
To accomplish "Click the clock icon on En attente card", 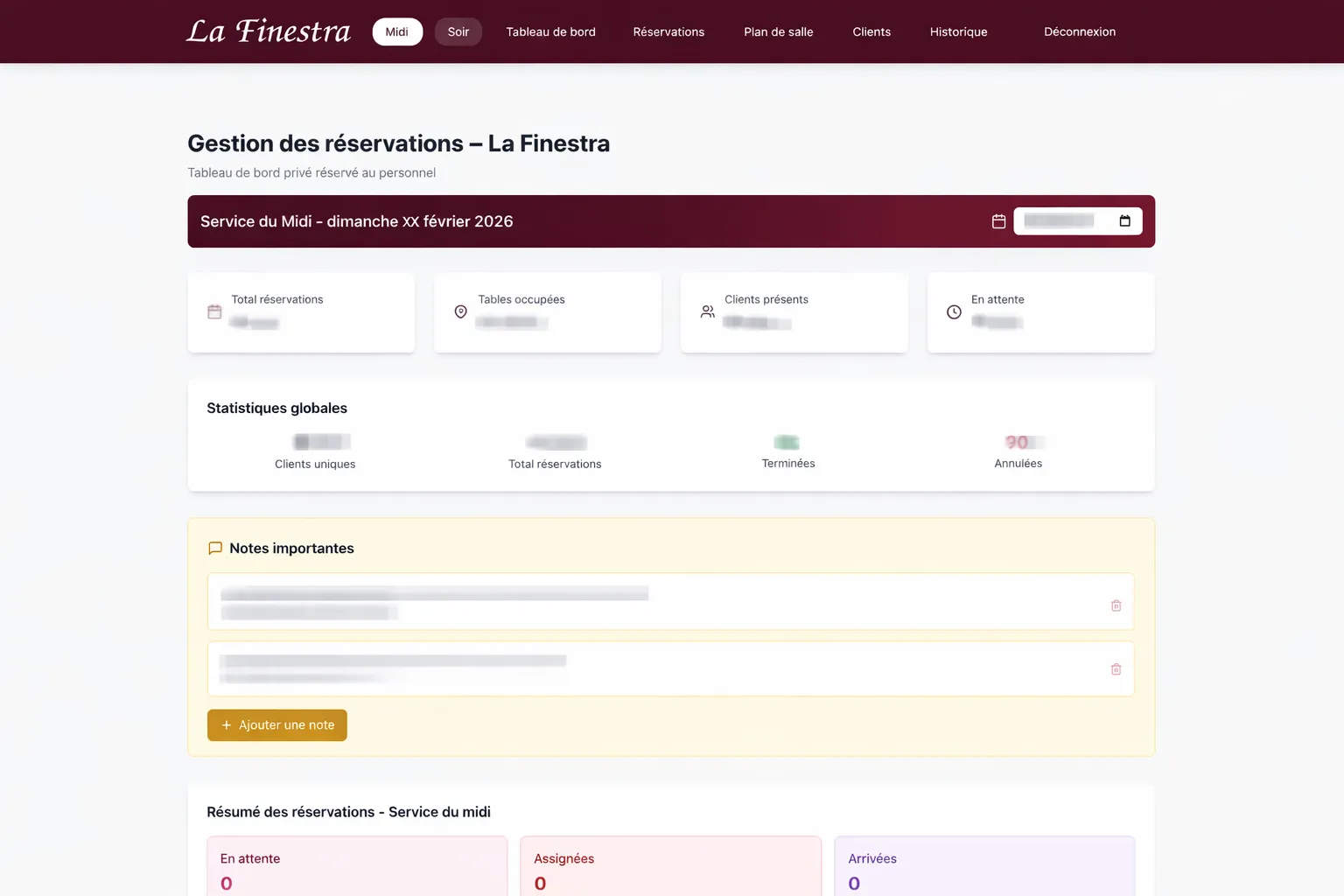I will 954,311.
